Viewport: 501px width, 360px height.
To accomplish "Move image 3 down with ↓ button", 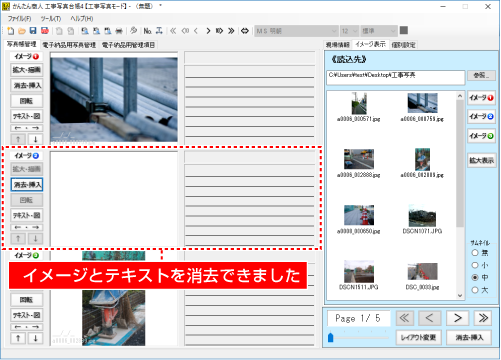I will click(x=35, y=338).
